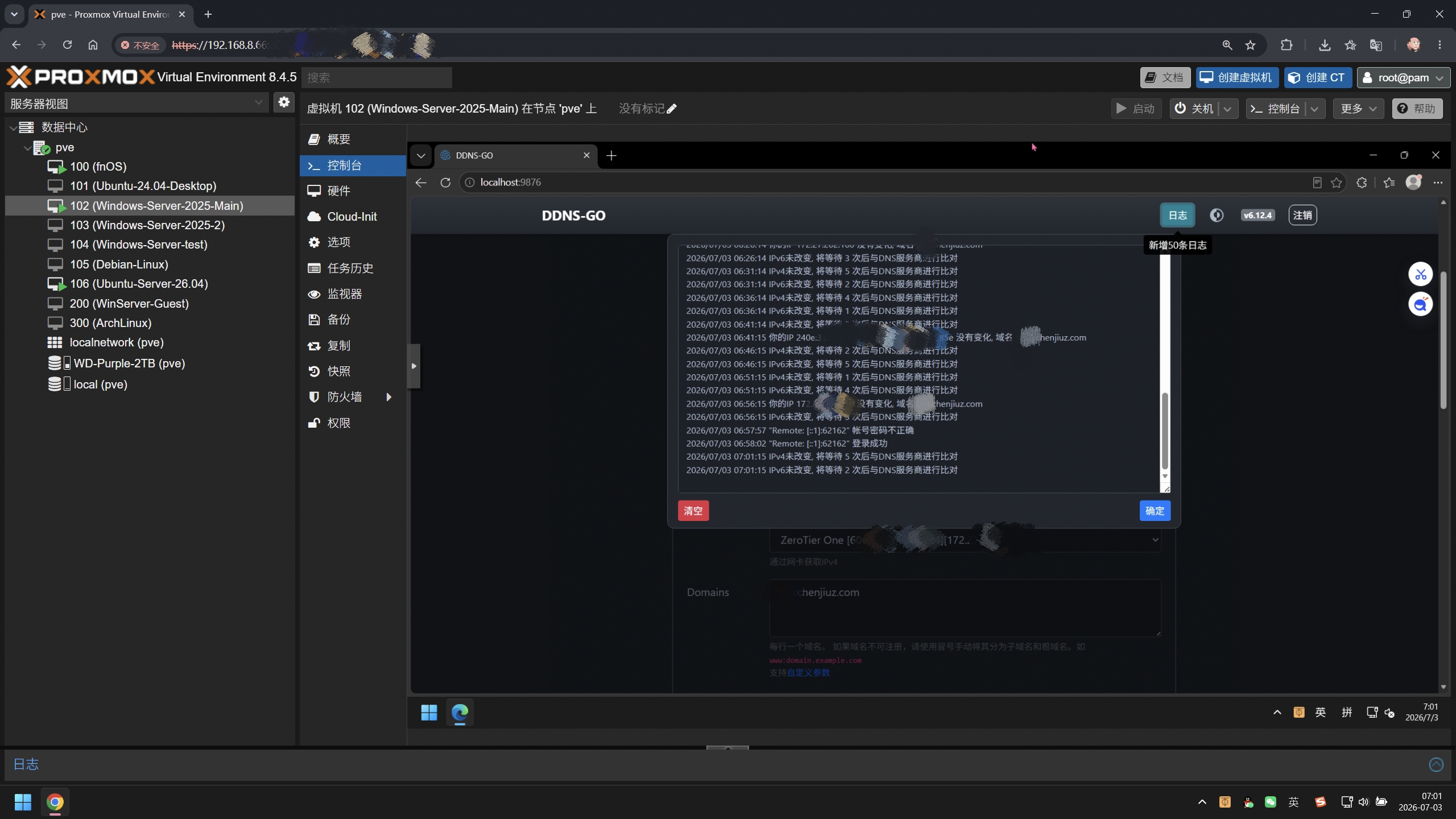Open Chrome extensions puzzle icon

click(1287, 45)
